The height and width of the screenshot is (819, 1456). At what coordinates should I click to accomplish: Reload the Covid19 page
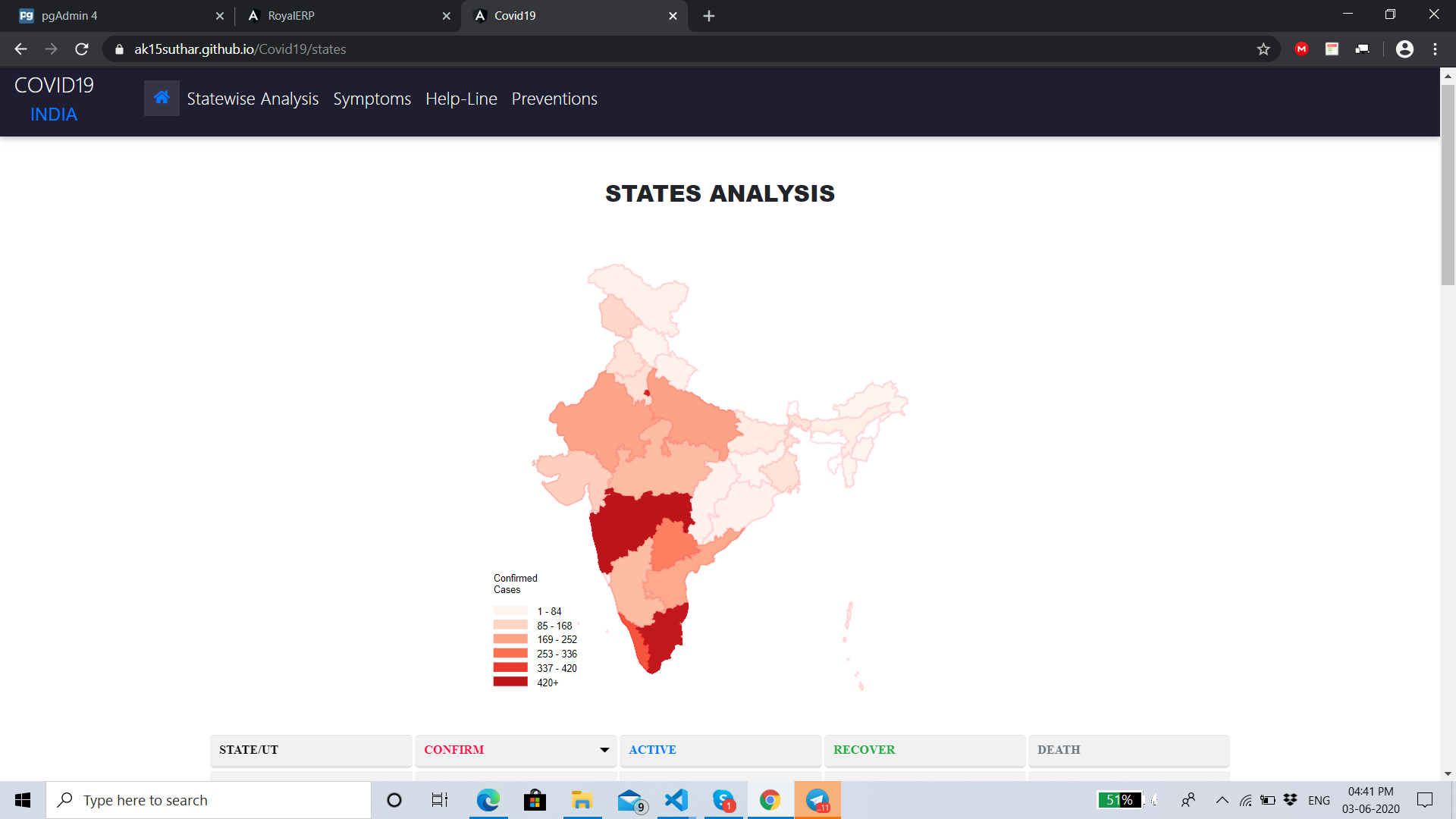[82, 49]
